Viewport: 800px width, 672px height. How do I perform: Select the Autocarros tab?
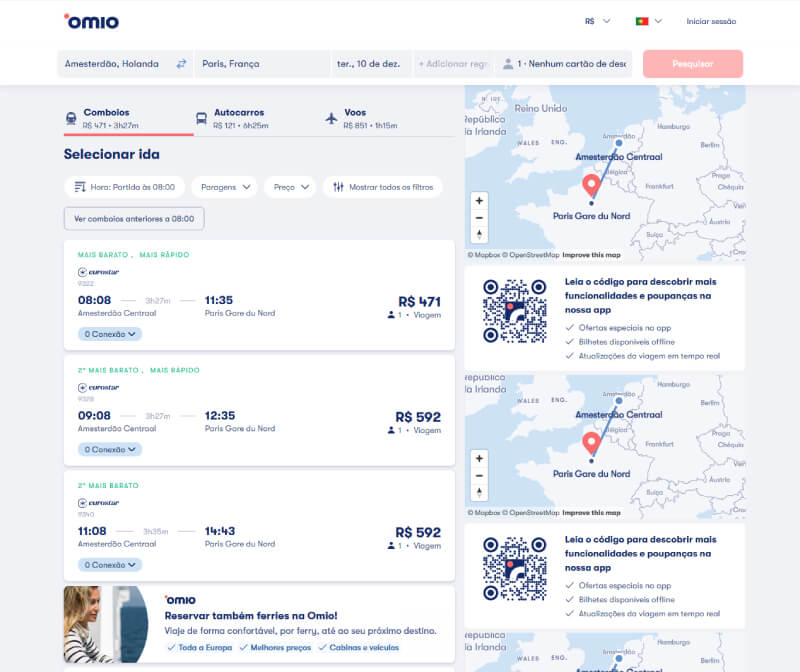point(259,118)
